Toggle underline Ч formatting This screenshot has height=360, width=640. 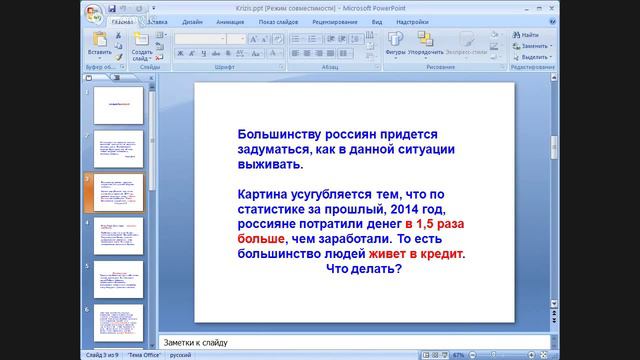204,53
